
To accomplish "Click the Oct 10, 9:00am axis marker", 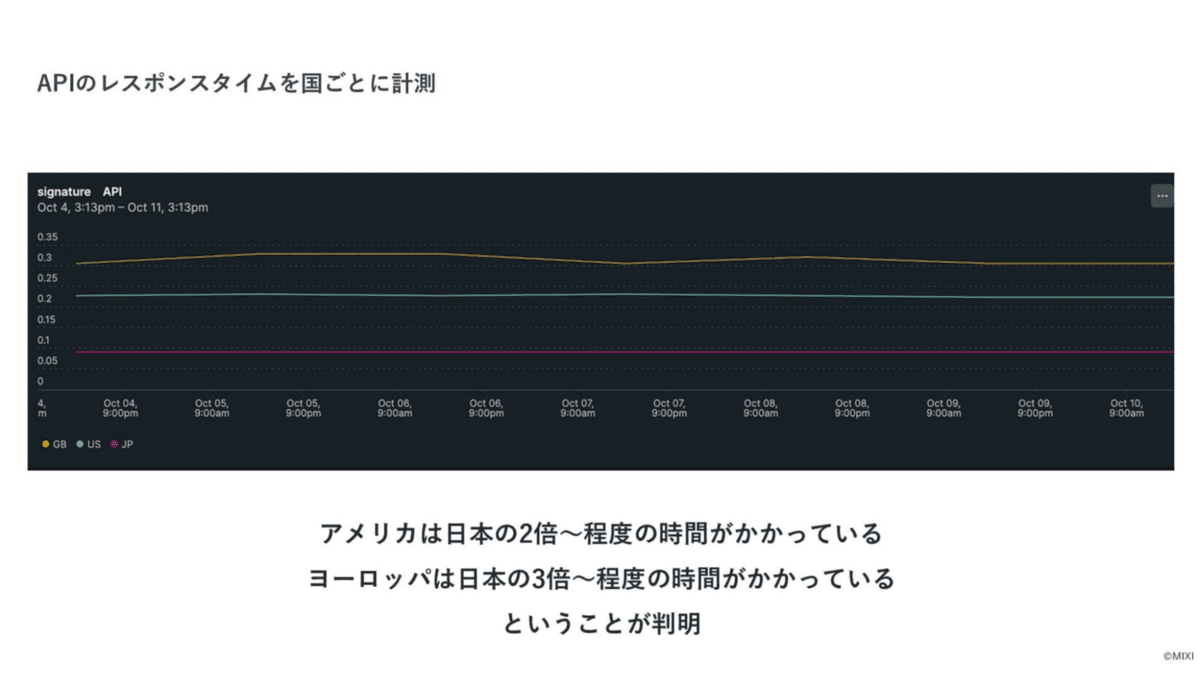I will click(x=1126, y=408).
